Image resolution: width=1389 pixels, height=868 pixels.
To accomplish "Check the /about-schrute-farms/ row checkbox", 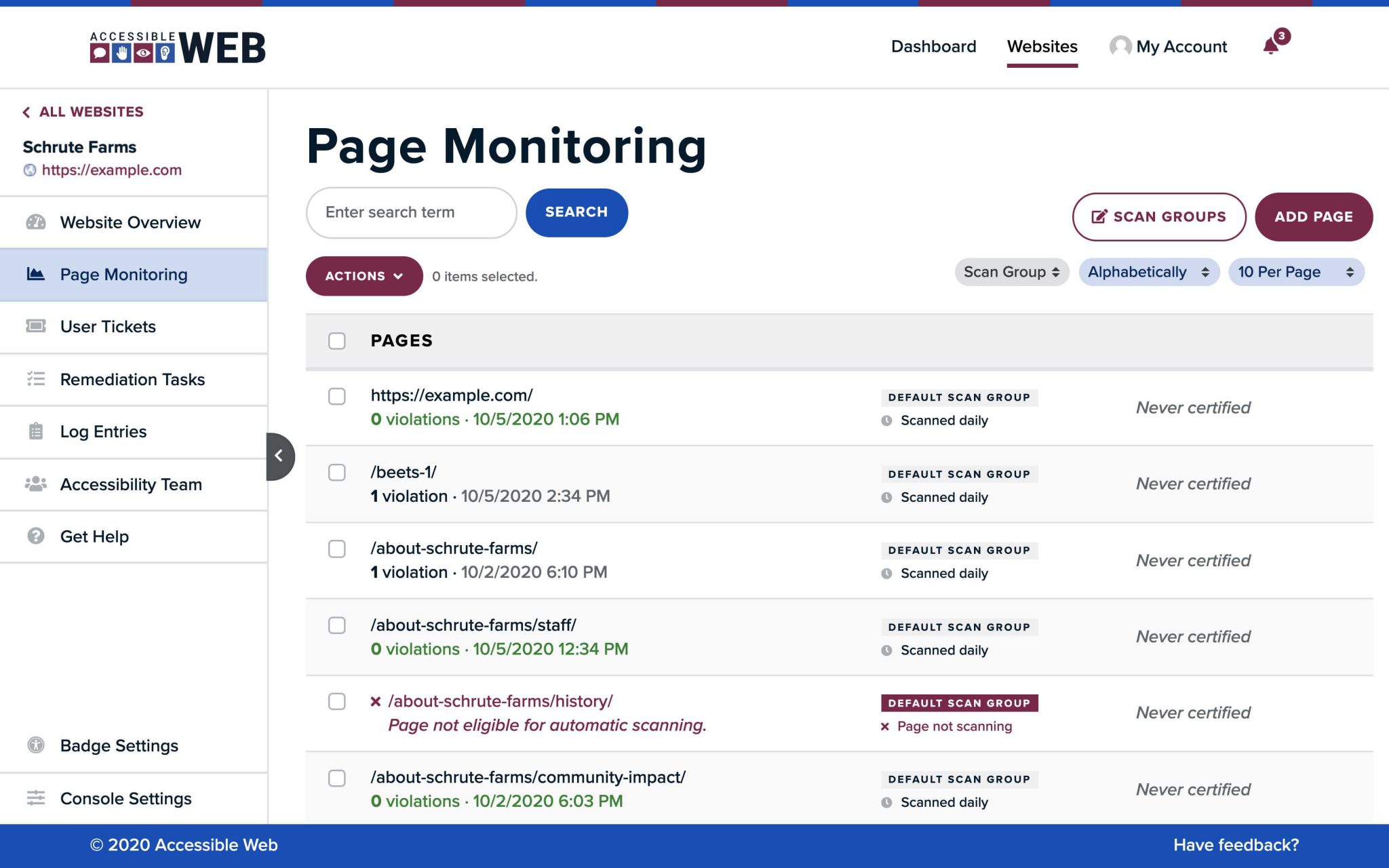I will (x=337, y=549).
